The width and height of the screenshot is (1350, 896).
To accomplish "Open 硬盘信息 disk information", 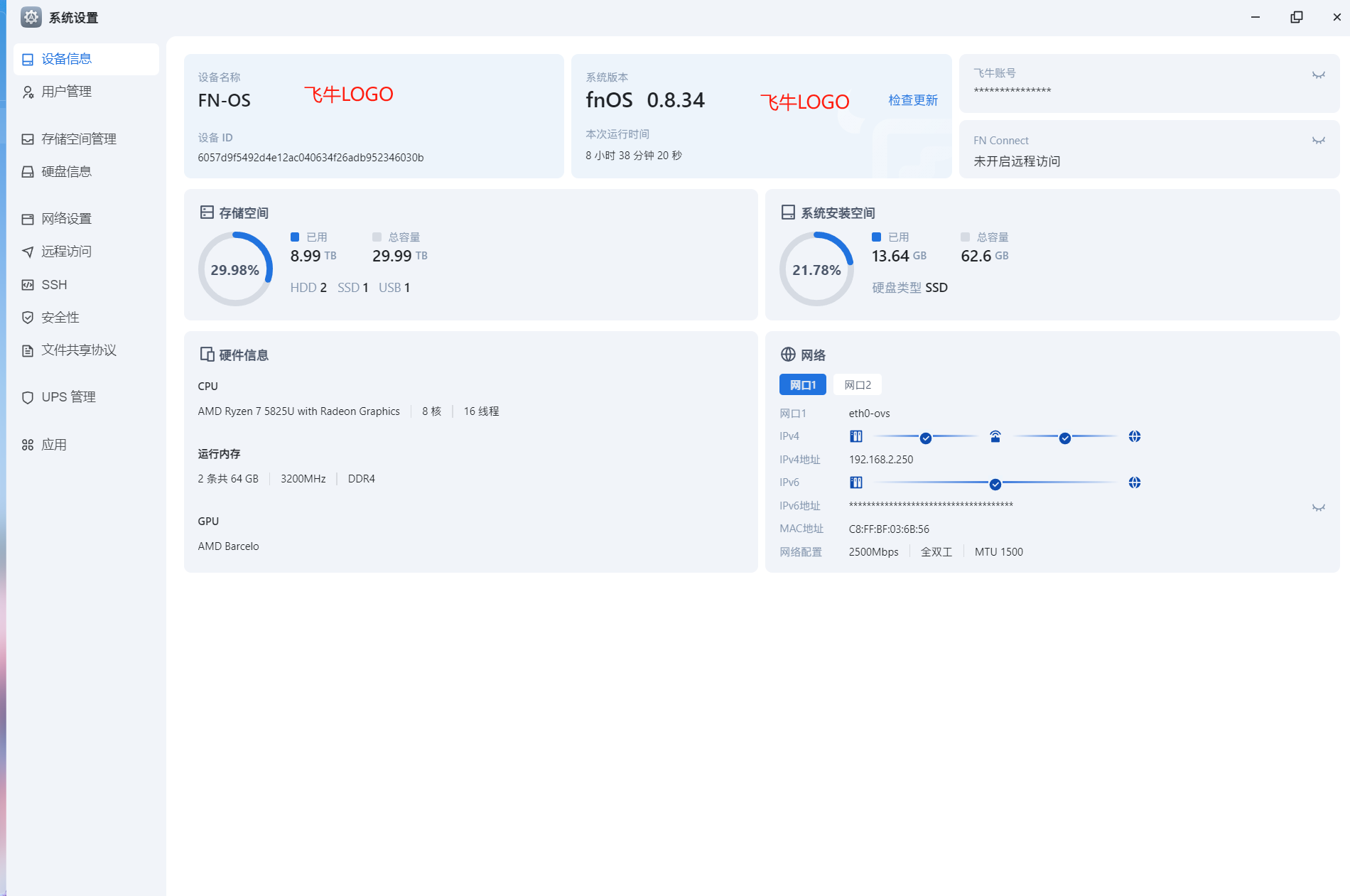I will click(x=66, y=172).
